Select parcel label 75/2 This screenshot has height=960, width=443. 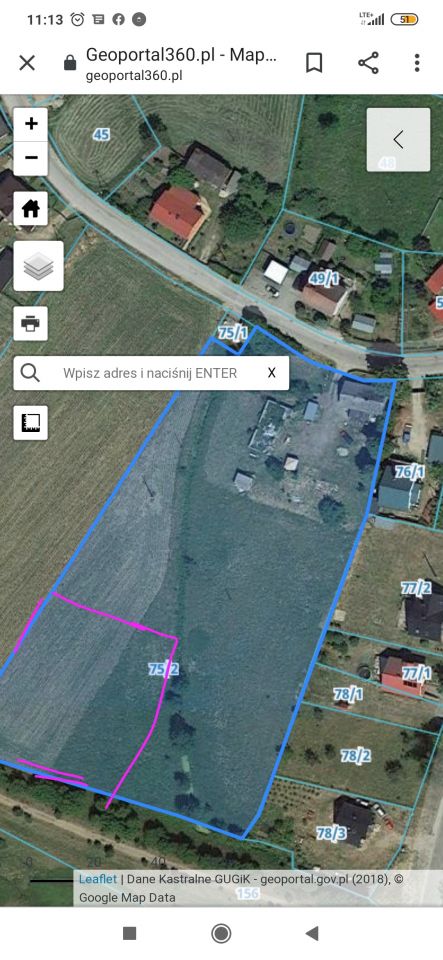(x=163, y=669)
